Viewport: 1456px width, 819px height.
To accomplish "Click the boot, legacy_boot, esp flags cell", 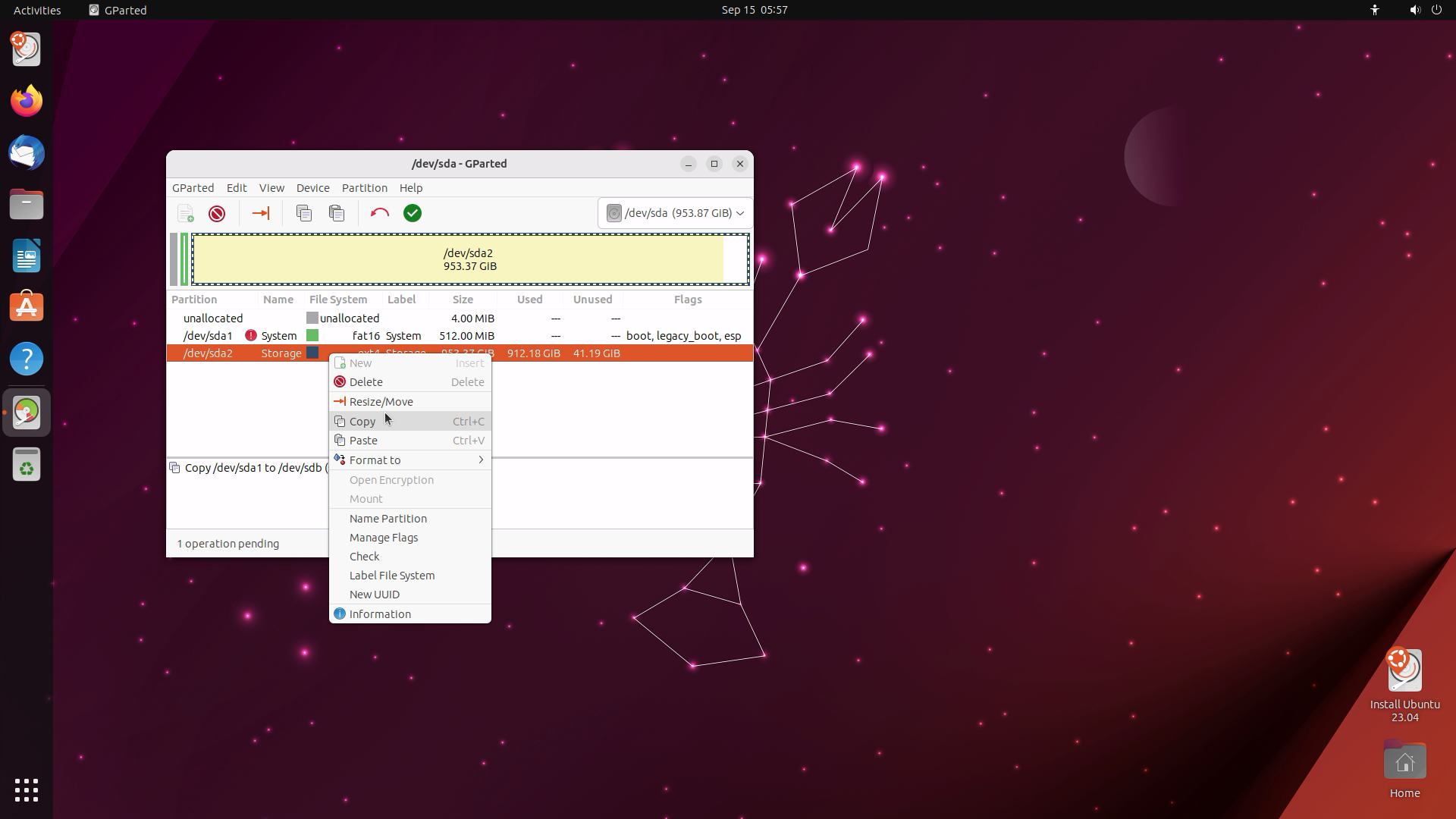I will (x=684, y=336).
